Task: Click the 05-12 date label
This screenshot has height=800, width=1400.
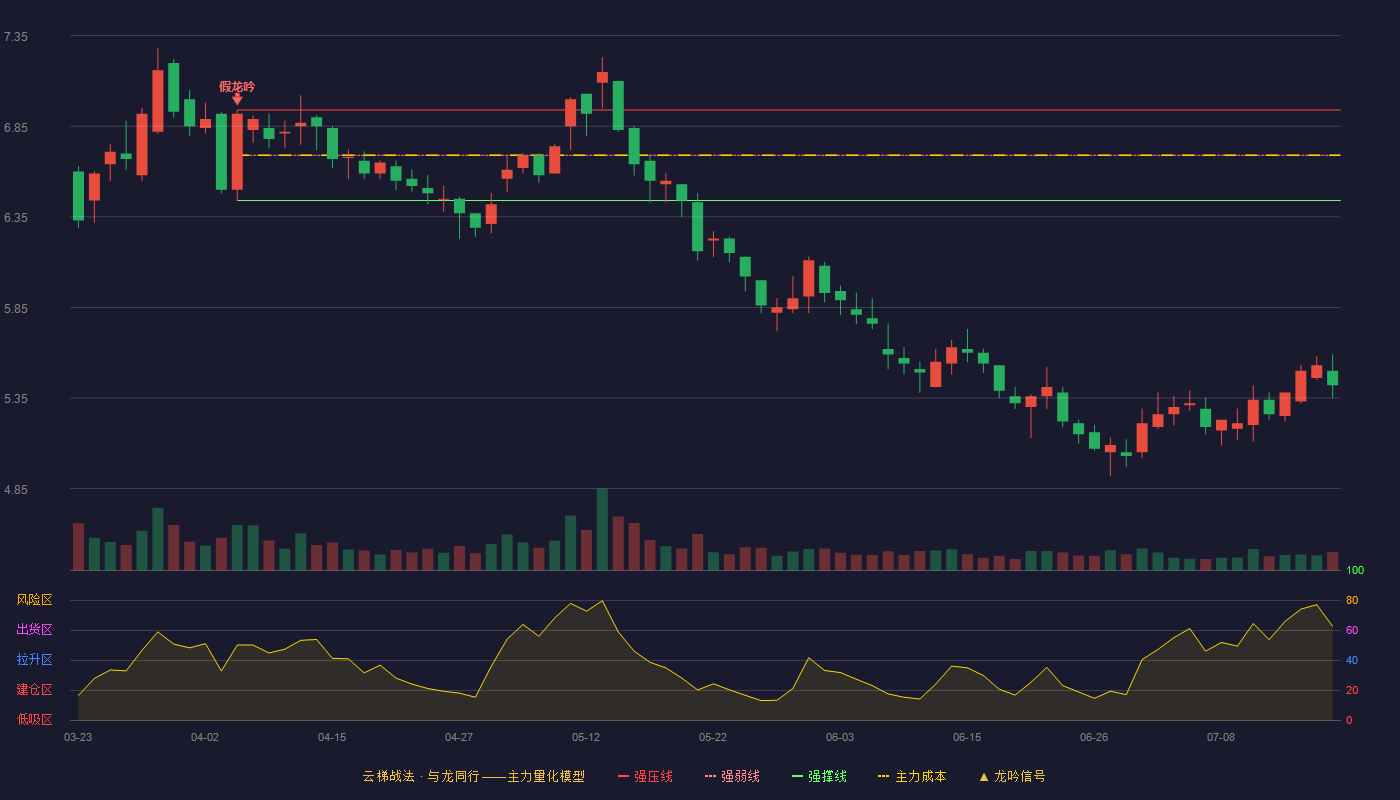Action: [586, 737]
